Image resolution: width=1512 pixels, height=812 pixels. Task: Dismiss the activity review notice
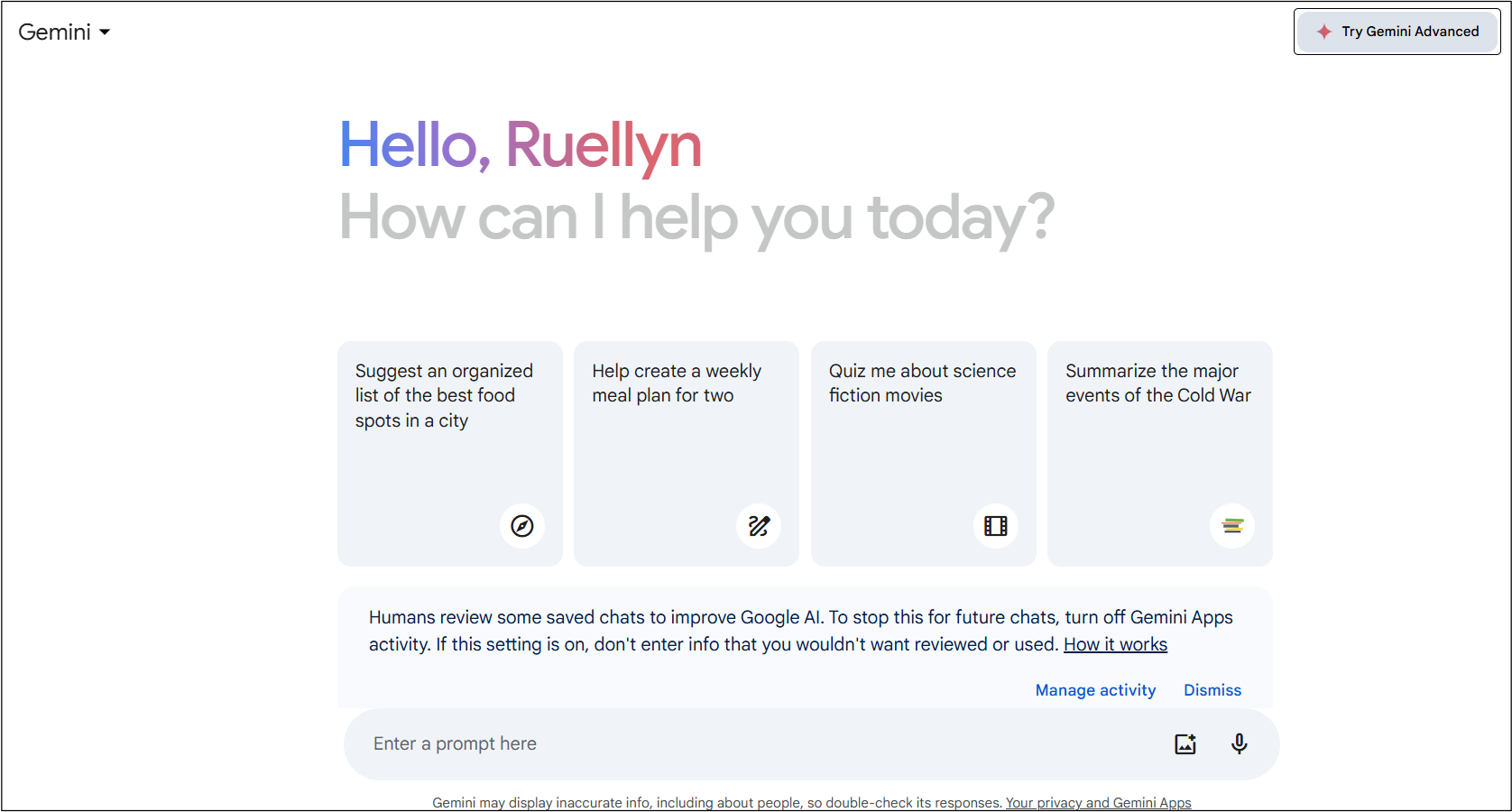pos(1212,690)
